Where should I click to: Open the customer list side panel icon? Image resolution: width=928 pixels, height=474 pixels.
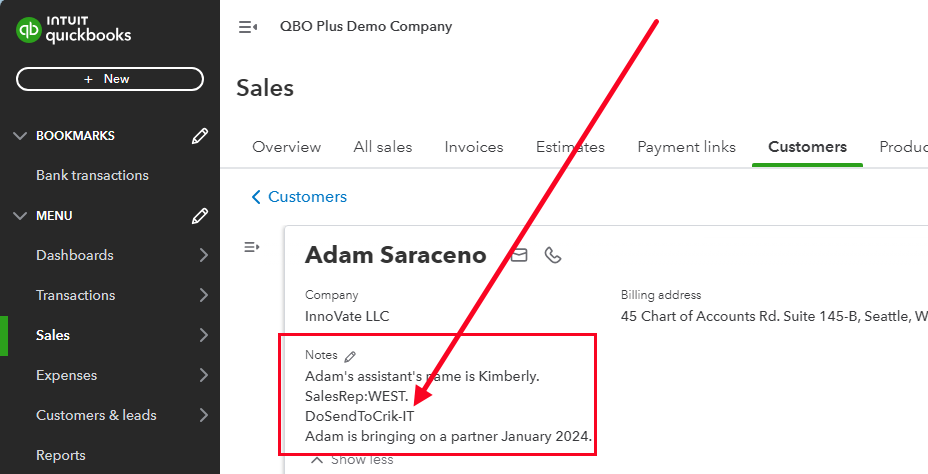tap(252, 247)
